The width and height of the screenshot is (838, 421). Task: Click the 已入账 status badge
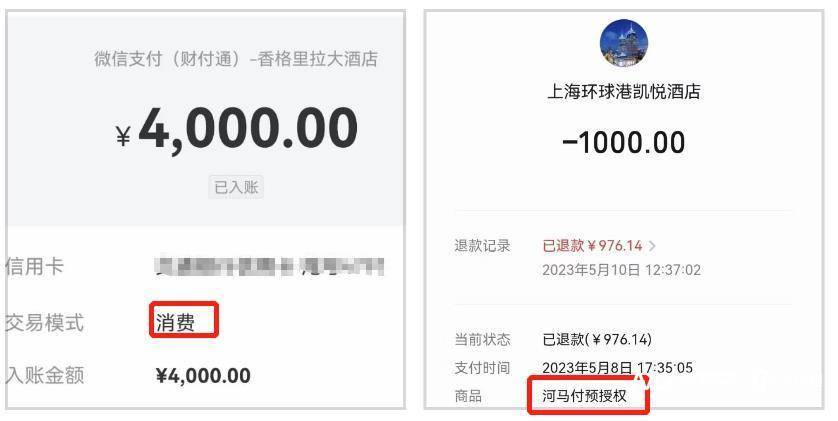[236, 187]
